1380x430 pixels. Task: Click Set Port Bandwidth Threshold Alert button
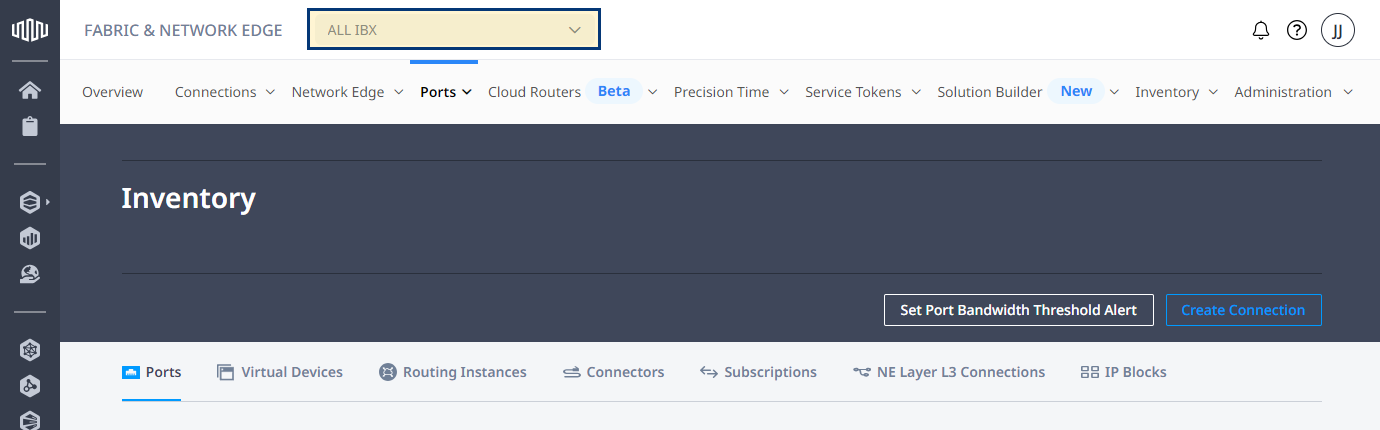coord(1018,310)
